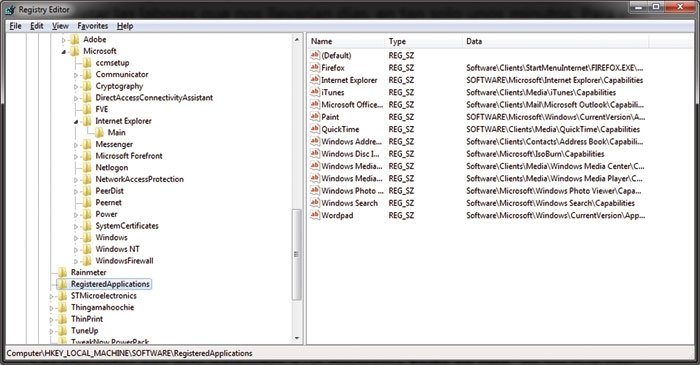Click the Netlogon folder icon
This screenshot has width=700, height=365.
coord(87,168)
